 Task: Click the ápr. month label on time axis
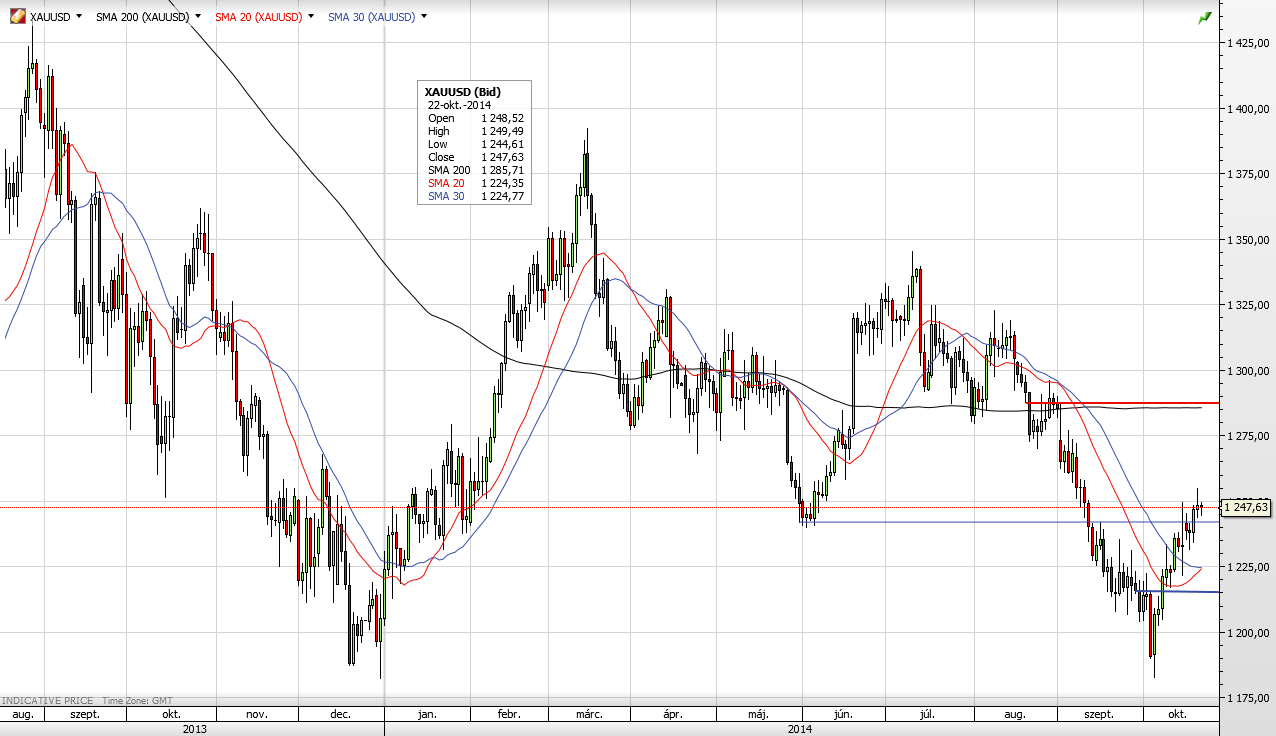click(x=672, y=714)
